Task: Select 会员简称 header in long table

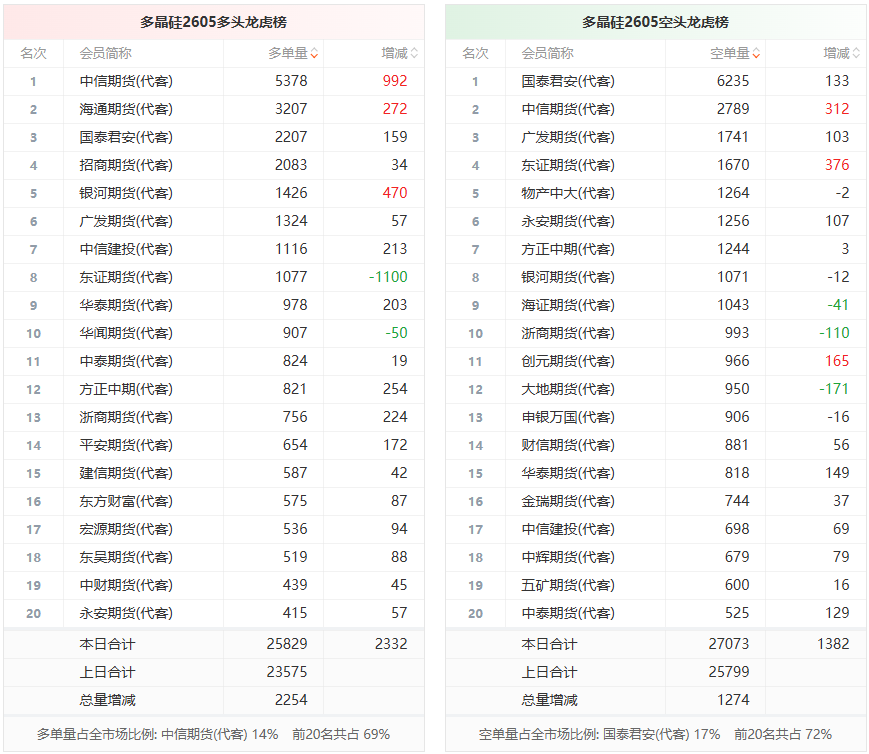Action: tap(105, 54)
